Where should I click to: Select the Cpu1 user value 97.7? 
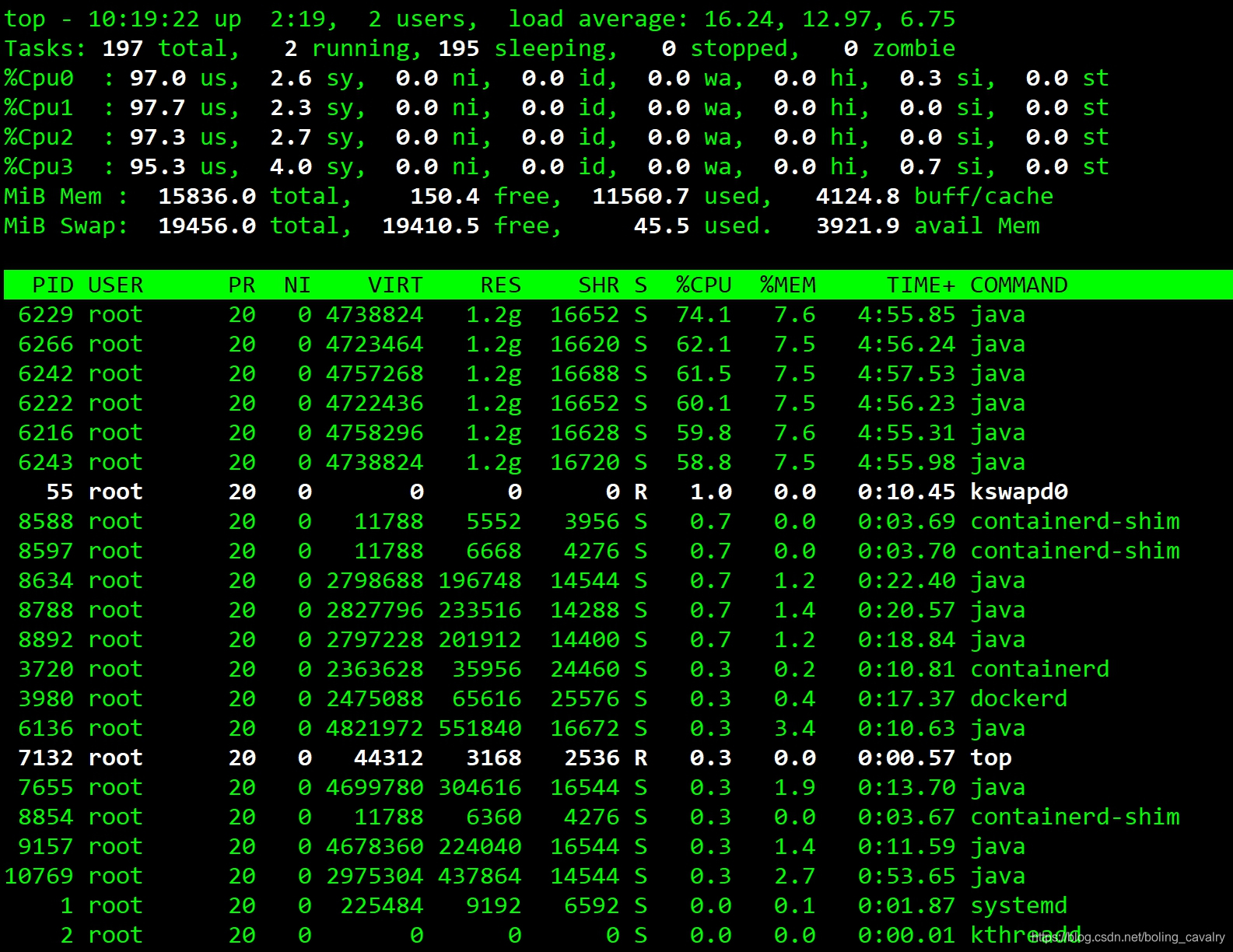(158, 107)
